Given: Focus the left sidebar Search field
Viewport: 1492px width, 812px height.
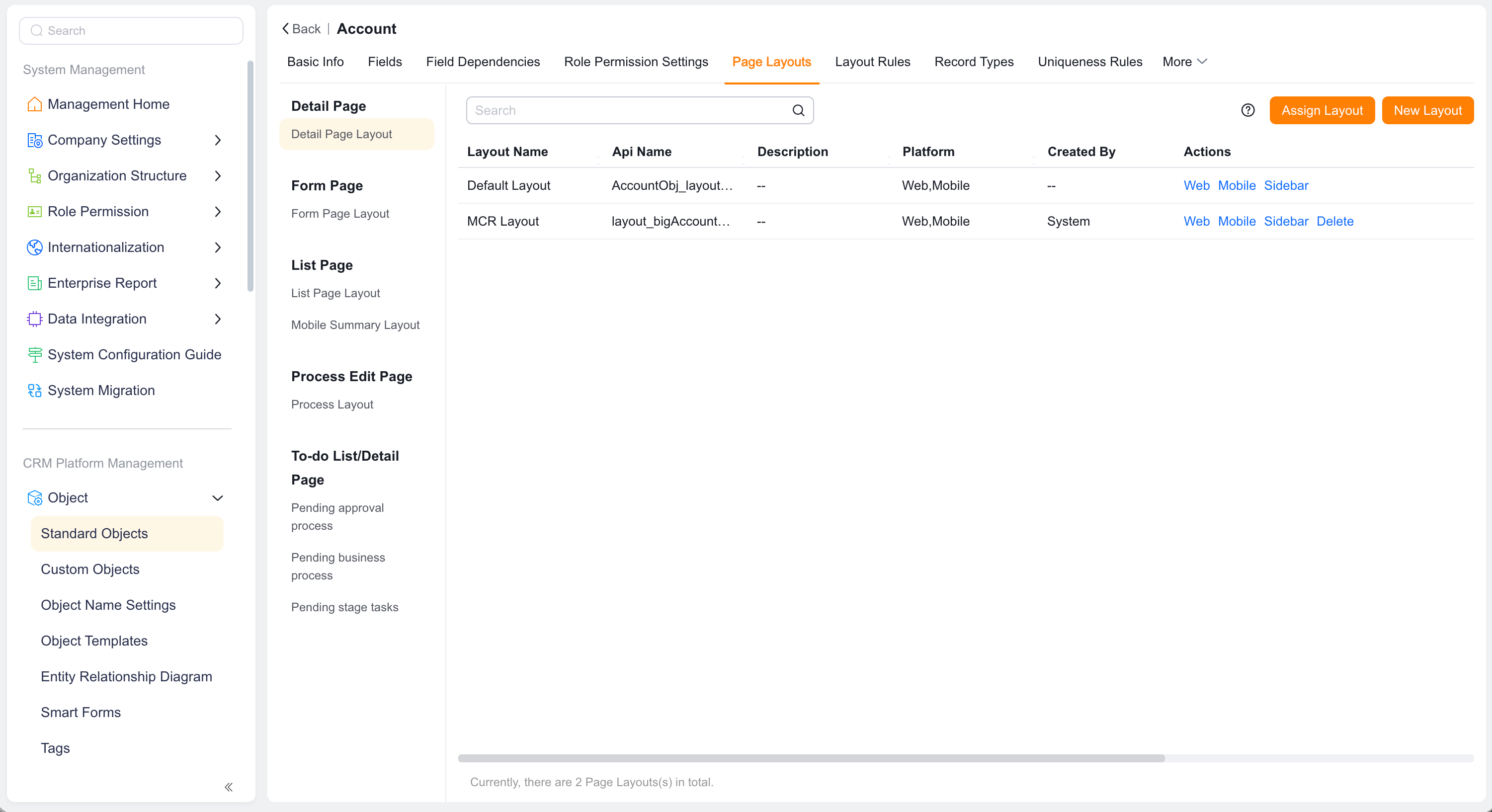Looking at the screenshot, I should (131, 31).
